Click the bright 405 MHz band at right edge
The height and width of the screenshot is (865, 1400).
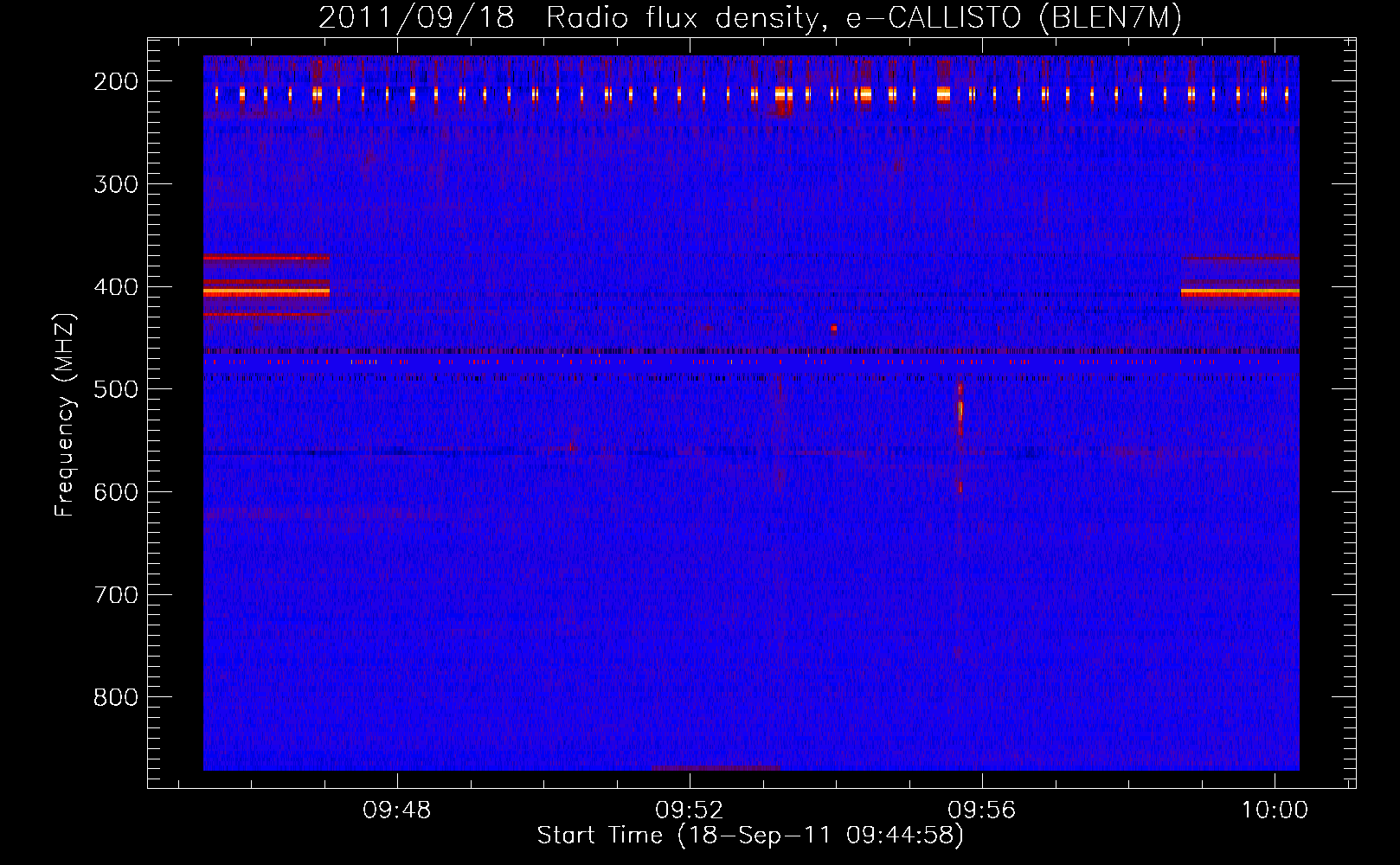tap(1240, 293)
